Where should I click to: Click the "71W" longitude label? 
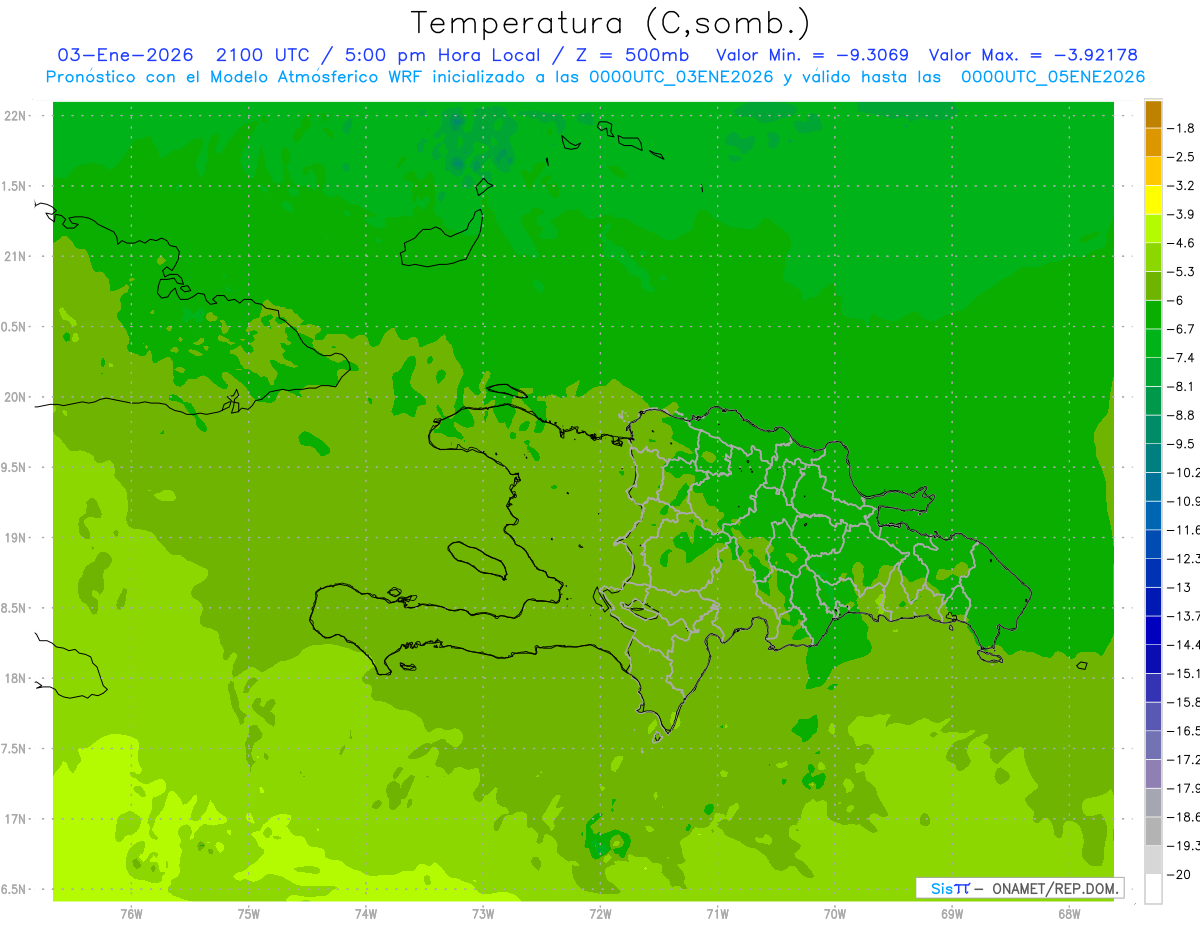click(717, 913)
